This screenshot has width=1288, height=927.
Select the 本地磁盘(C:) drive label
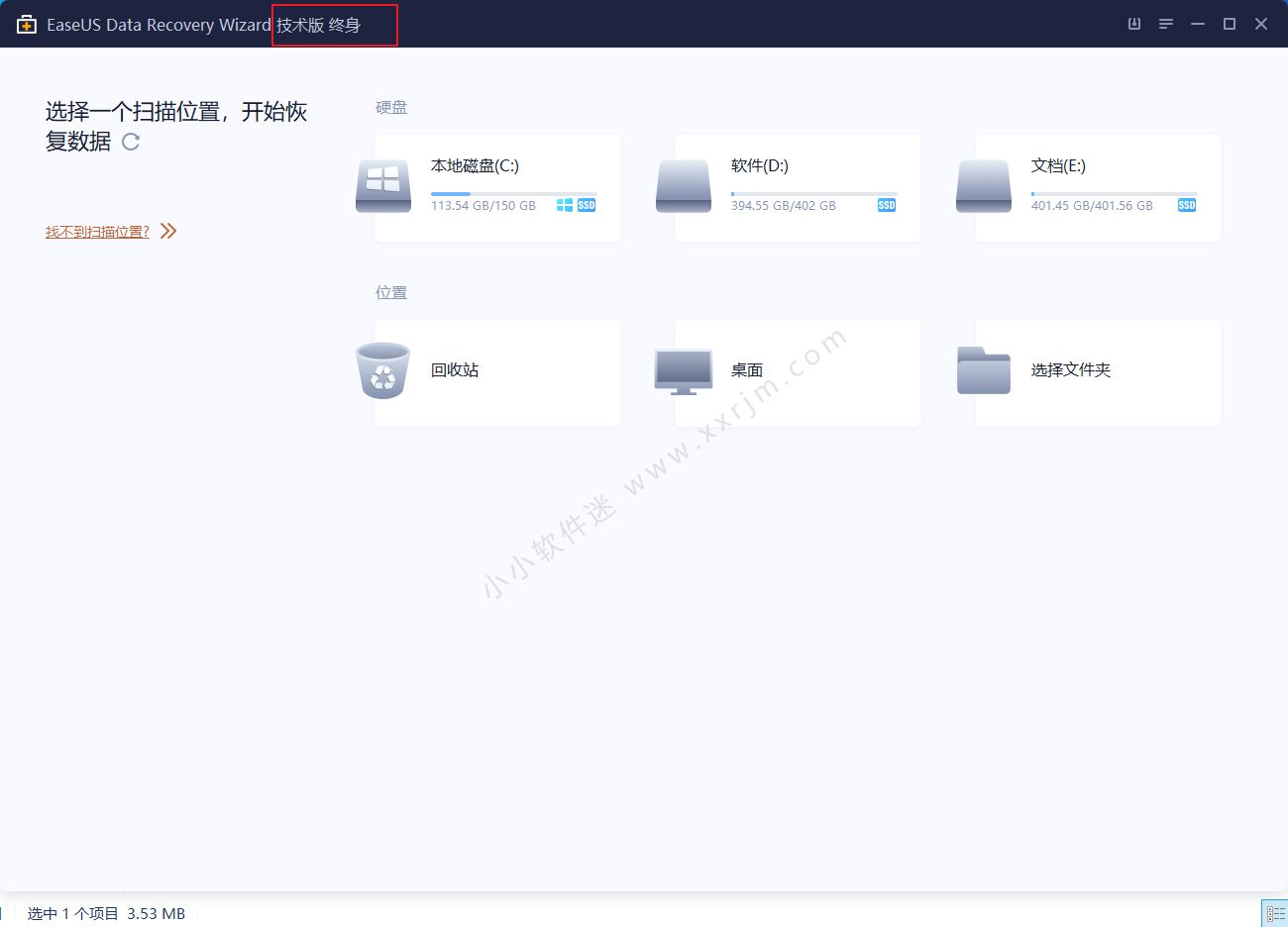pyautogui.click(x=475, y=165)
